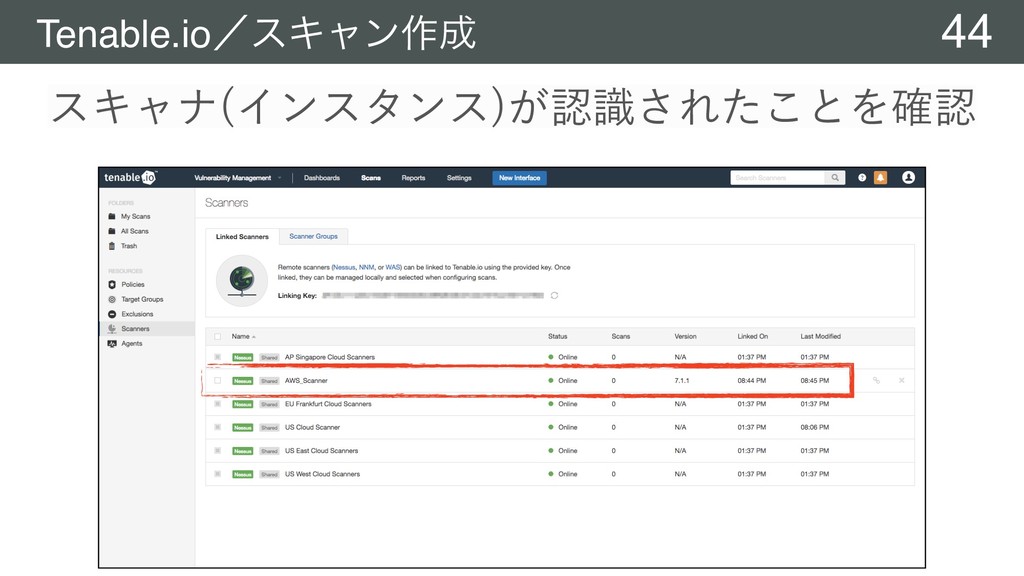The image size is (1024, 576).
Task: Open the user account avatar menu
Action: tap(908, 178)
